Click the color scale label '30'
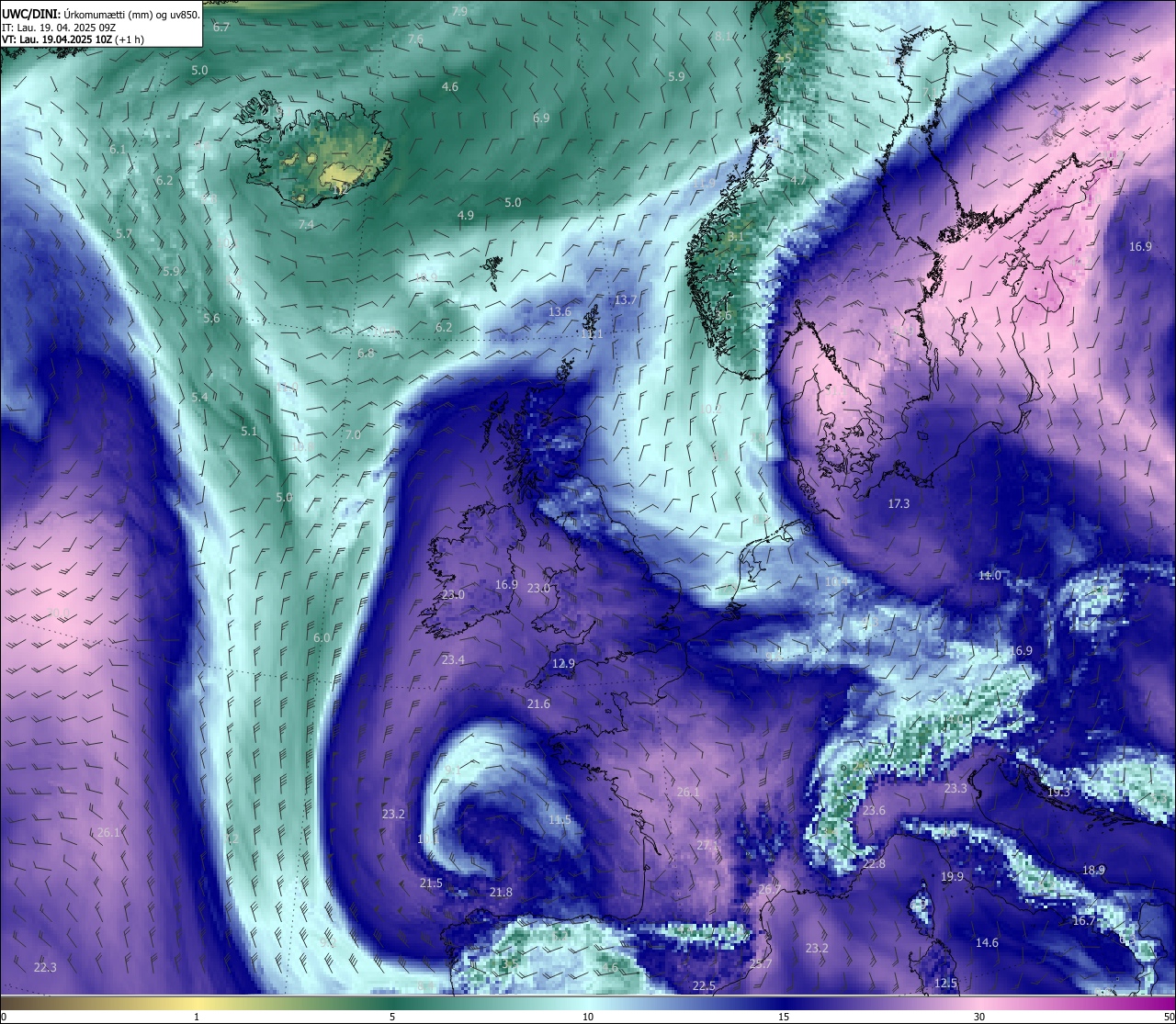The image size is (1176, 1024). (979, 1017)
